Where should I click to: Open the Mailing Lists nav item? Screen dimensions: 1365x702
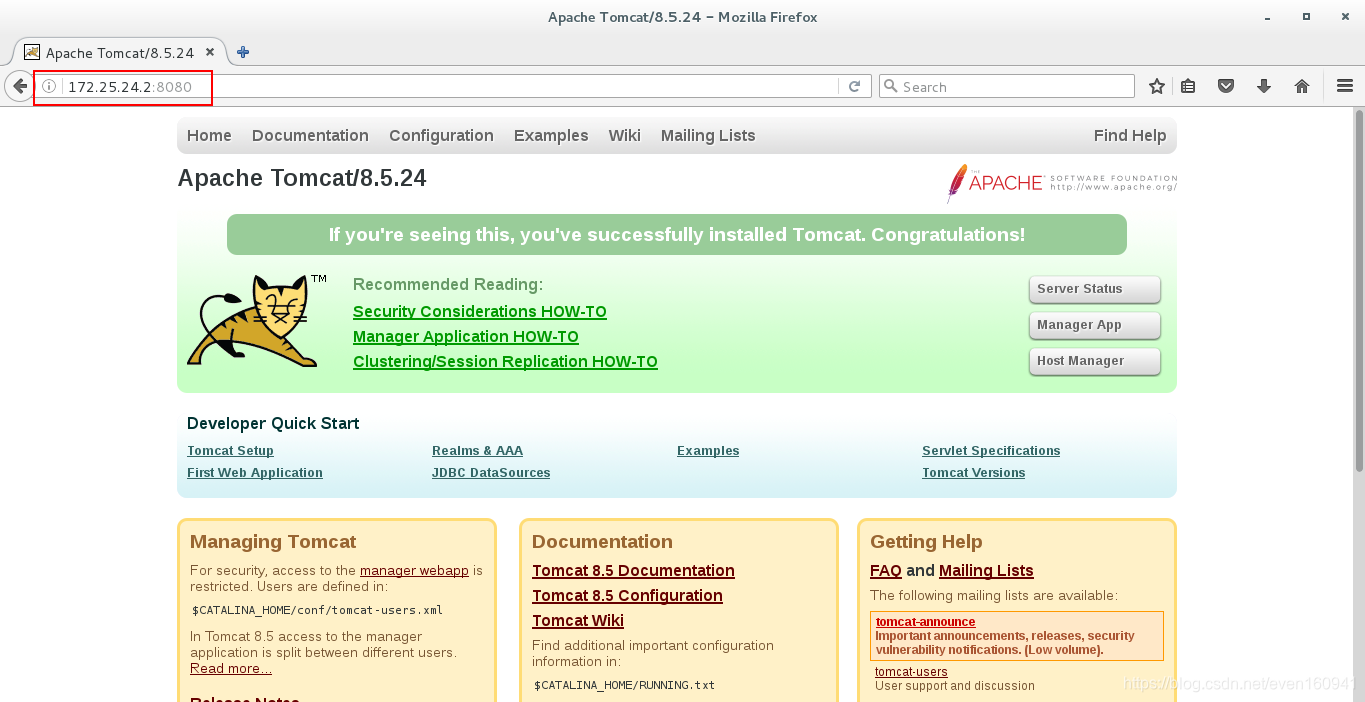pyautogui.click(x=708, y=136)
